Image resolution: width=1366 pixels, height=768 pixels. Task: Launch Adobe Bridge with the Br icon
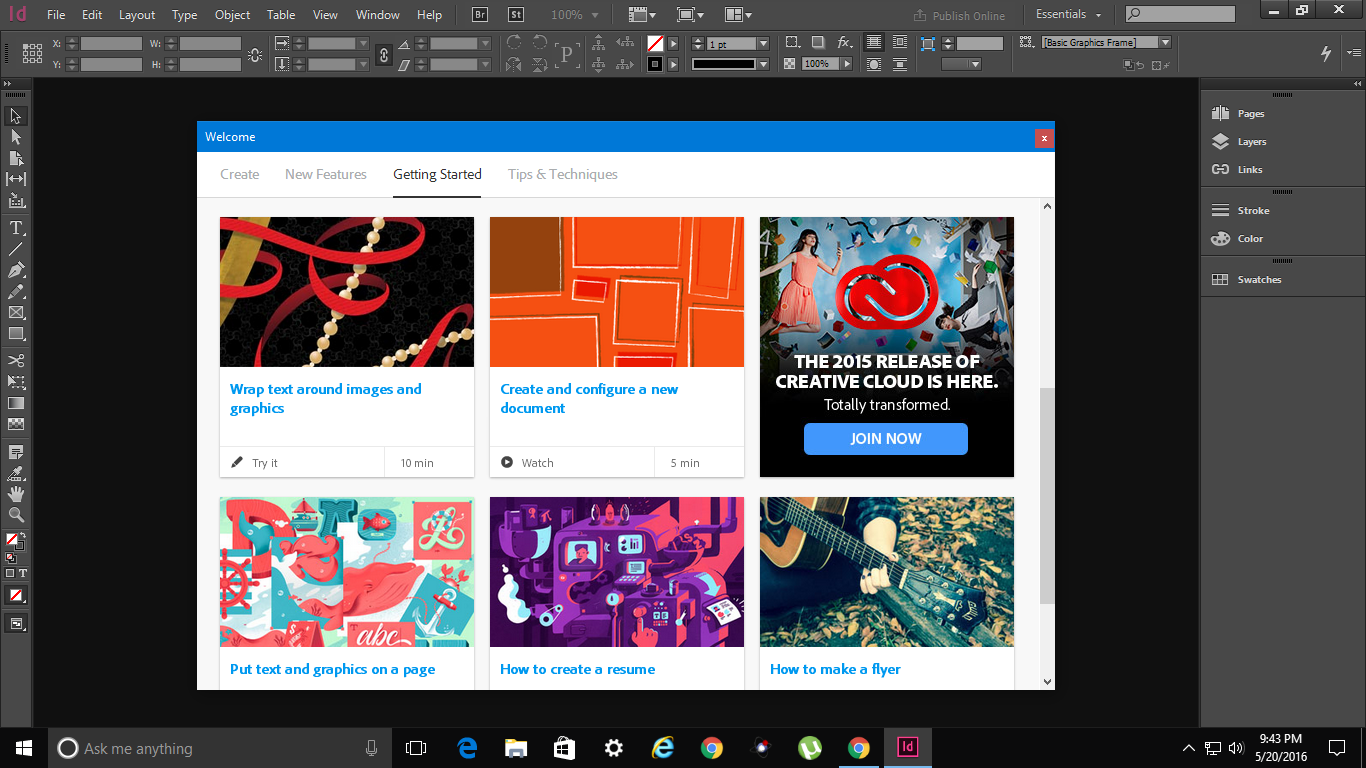478,14
